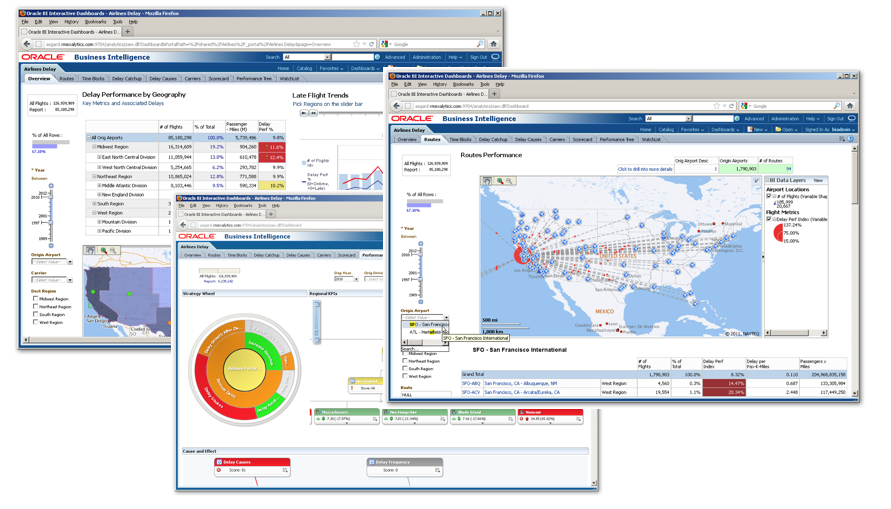Viewport: 891px width, 509px height.
Task: Click maximize icon at map top-right corner
Action: [756, 181]
